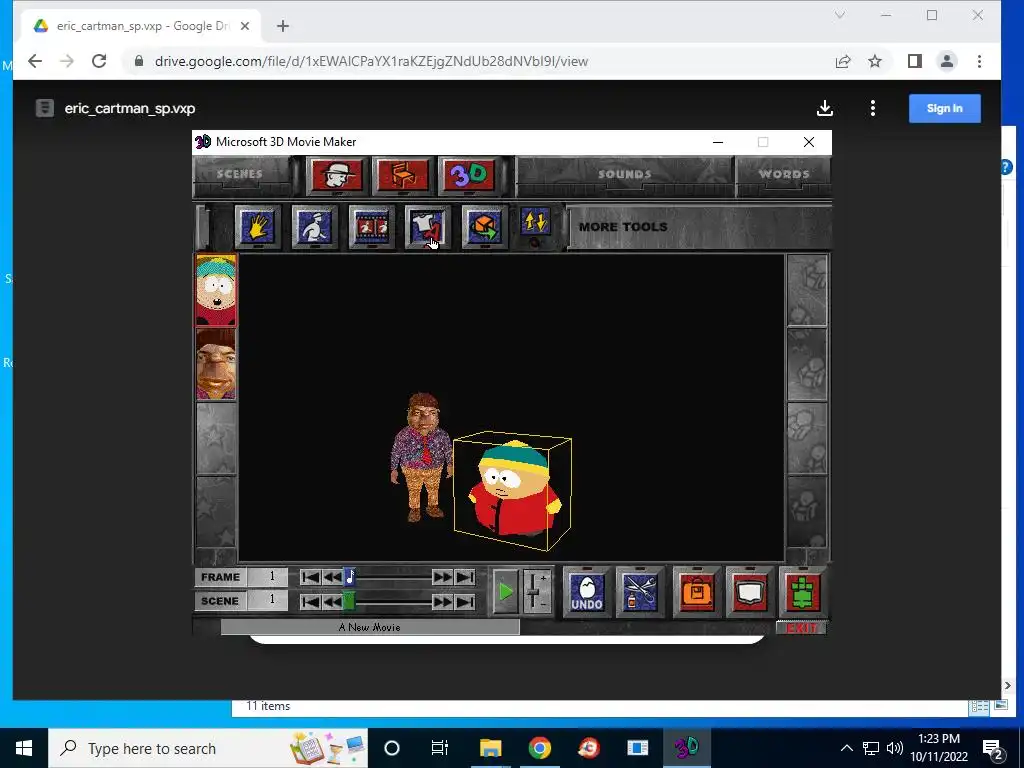Image resolution: width=1024 pixels, height=768 pixels.
Task: Close the eric_cartman_sp.vxp tab
Action: pos(245,26)
